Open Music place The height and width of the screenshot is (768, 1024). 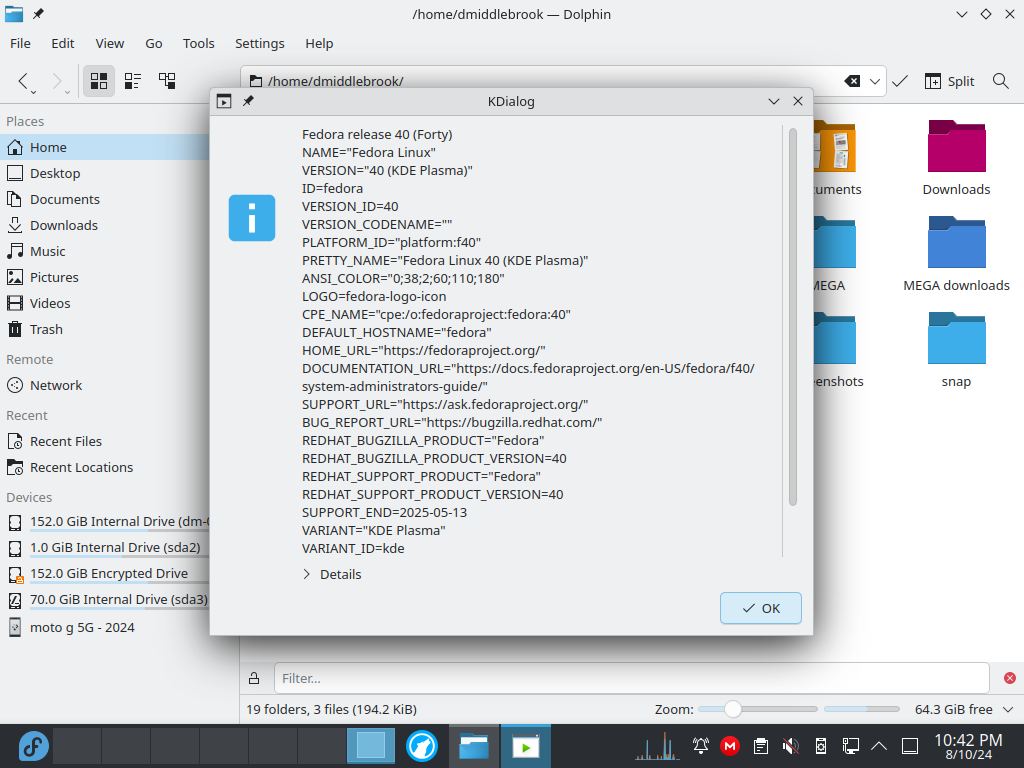point(106,251)
